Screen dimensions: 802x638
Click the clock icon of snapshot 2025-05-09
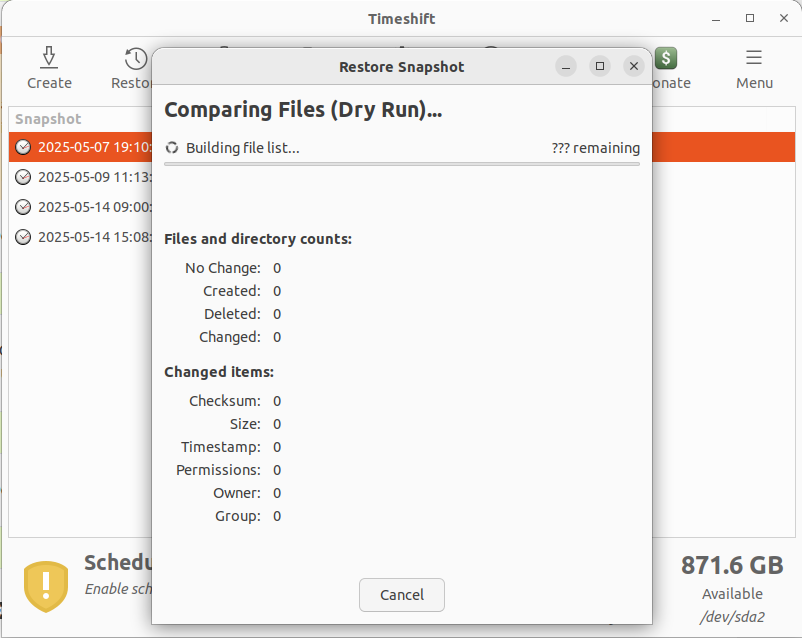23,177
